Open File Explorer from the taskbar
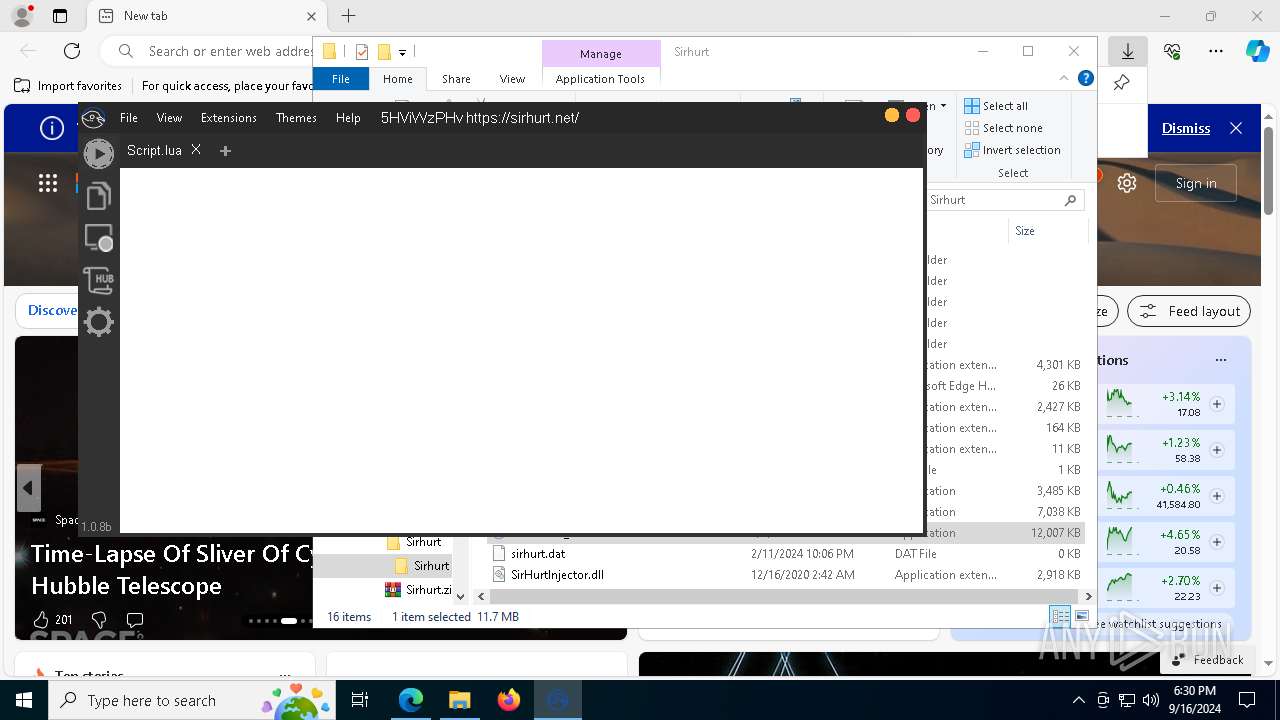 pos(459,700)
